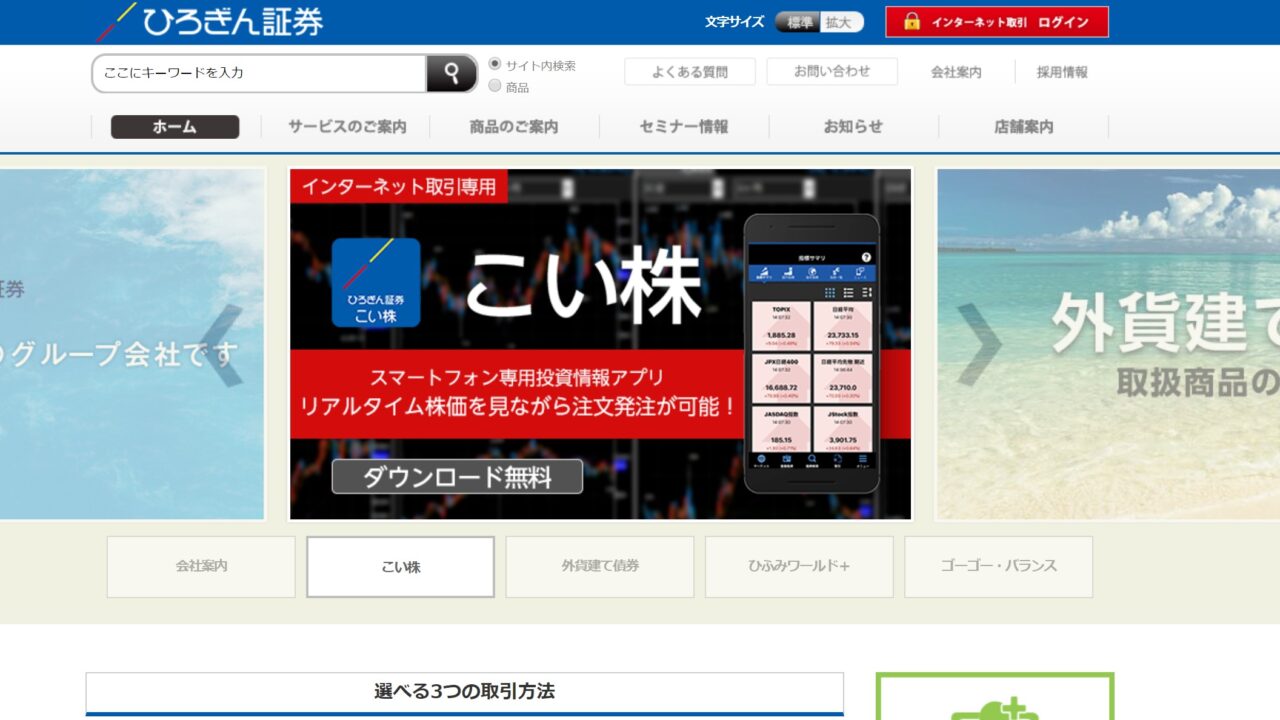
Task: Click インターネット取引専用 red label
Action: [x=399, y=186]
